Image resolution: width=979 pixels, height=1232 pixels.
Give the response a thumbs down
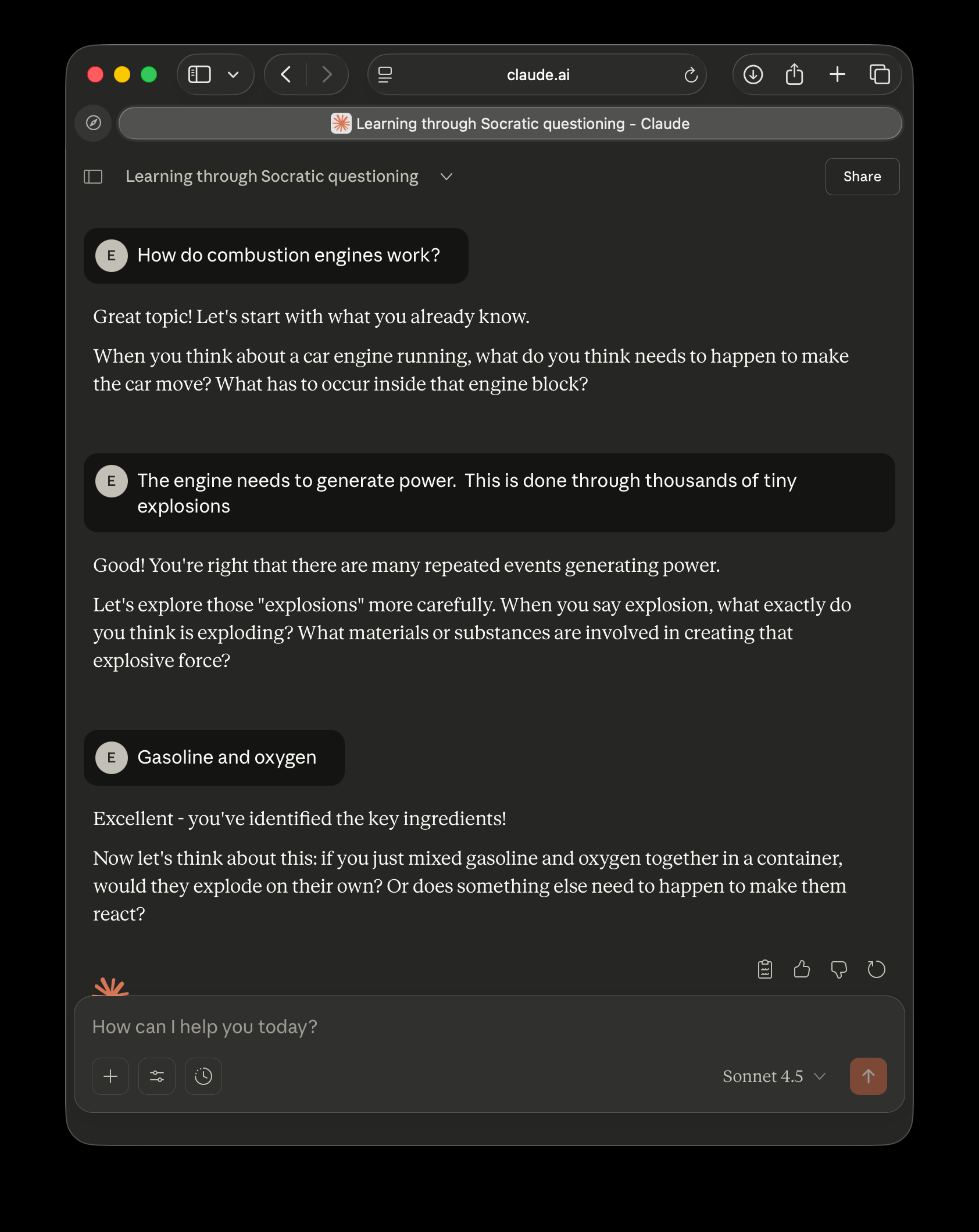[839, 969]
